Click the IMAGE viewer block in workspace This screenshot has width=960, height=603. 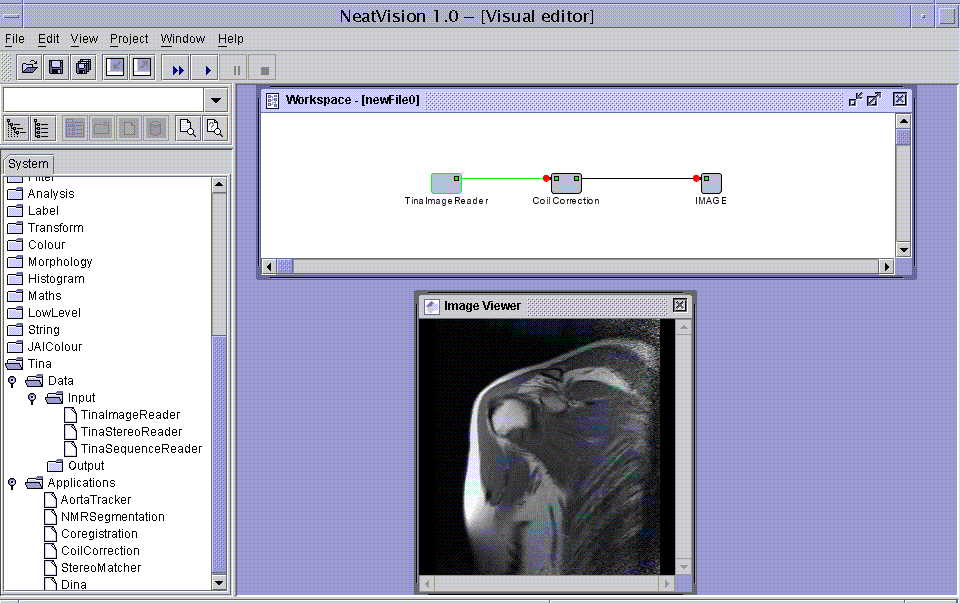pos(711,183)
